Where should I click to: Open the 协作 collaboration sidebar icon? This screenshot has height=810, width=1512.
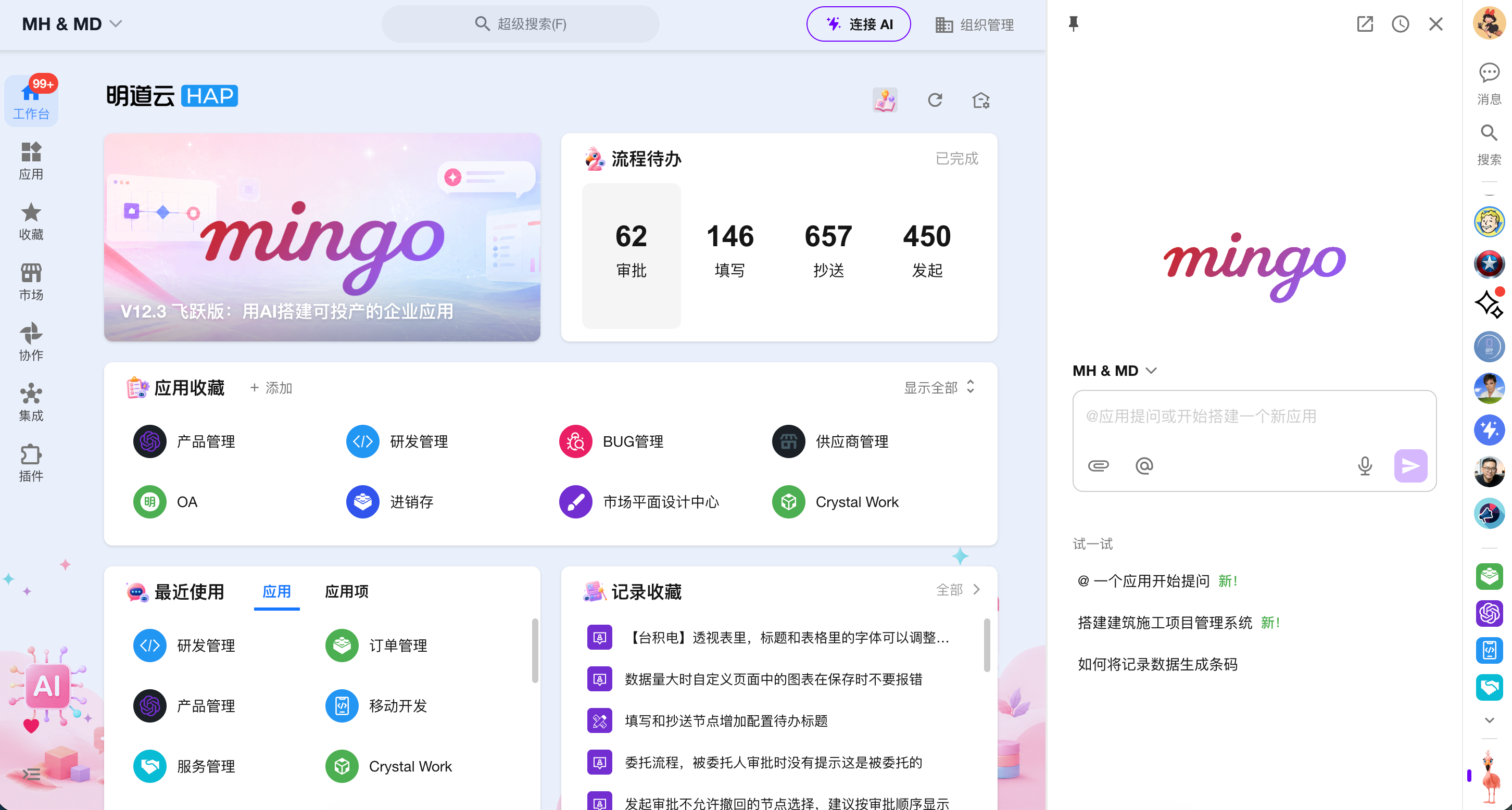coord(31,342)
